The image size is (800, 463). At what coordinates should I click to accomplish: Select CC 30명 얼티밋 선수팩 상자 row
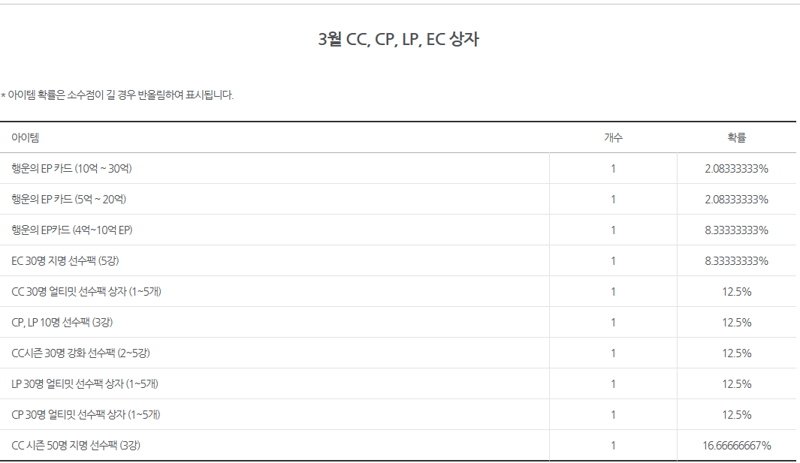click(398, 291)
